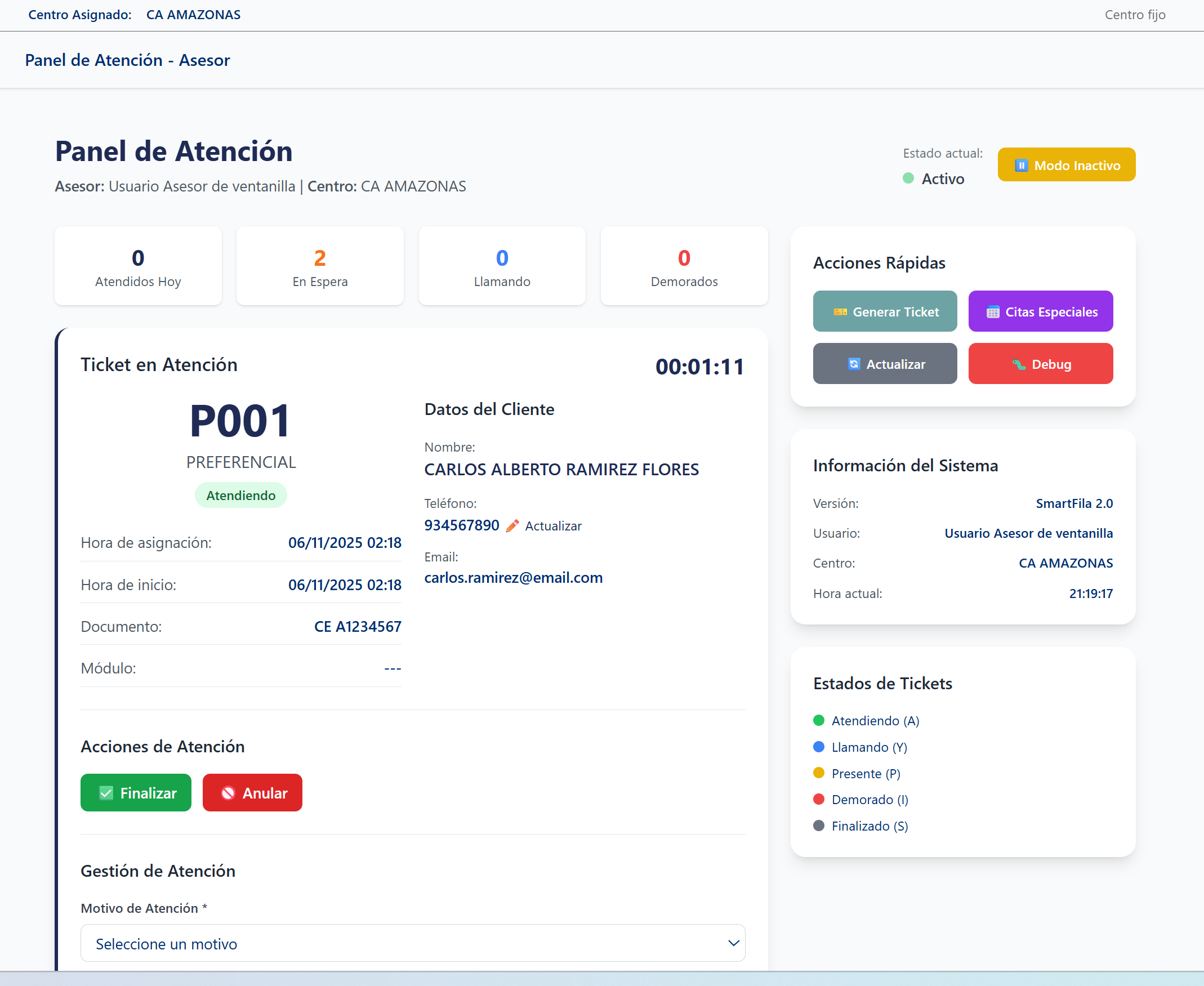The width and height of the screenshot is (1204, 986).
Task: Expand the Seleccione un motivo selector chevron
Action: pyautogui.click(x=732, y=943)
